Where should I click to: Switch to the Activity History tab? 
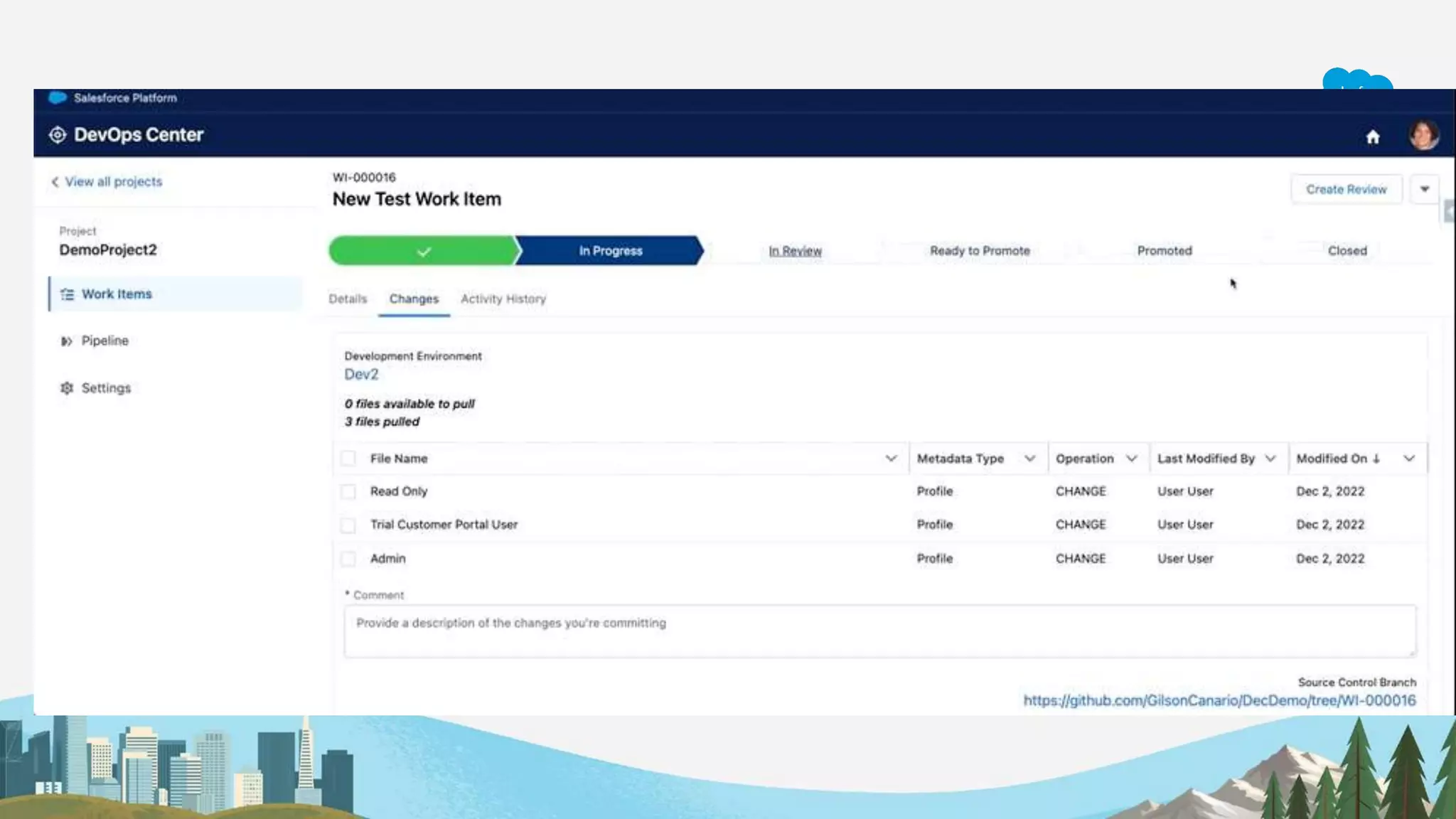click(503, 299)
